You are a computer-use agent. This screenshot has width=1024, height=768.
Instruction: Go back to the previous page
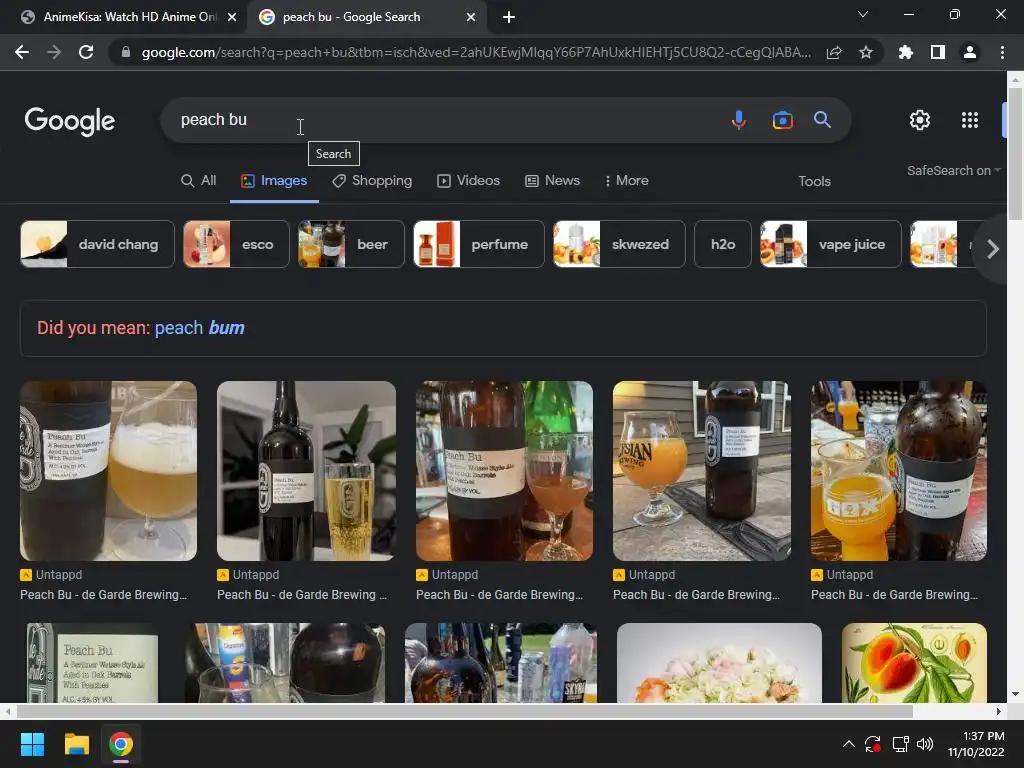22,52
